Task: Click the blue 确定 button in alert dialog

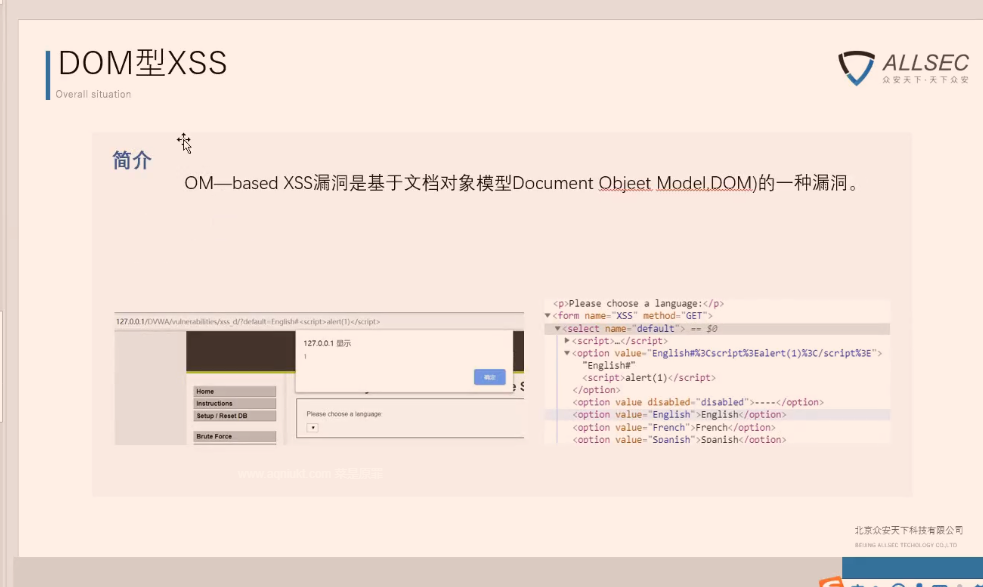Action: click(x=490, y=377)
